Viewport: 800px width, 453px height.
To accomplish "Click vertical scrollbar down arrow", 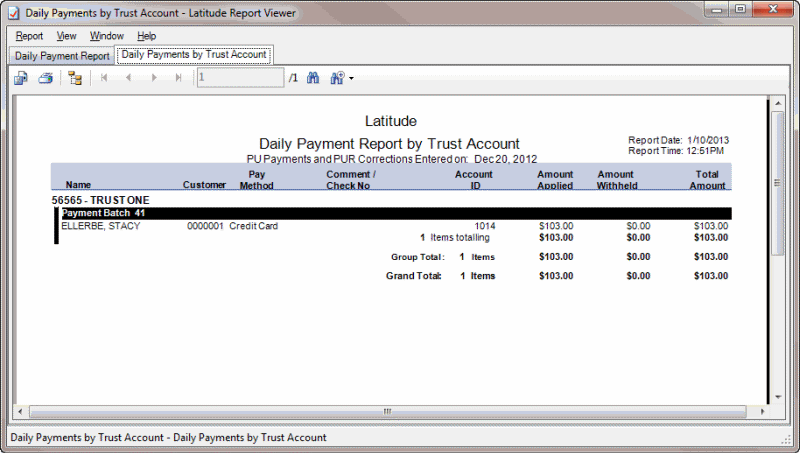I will pos(778,397).
